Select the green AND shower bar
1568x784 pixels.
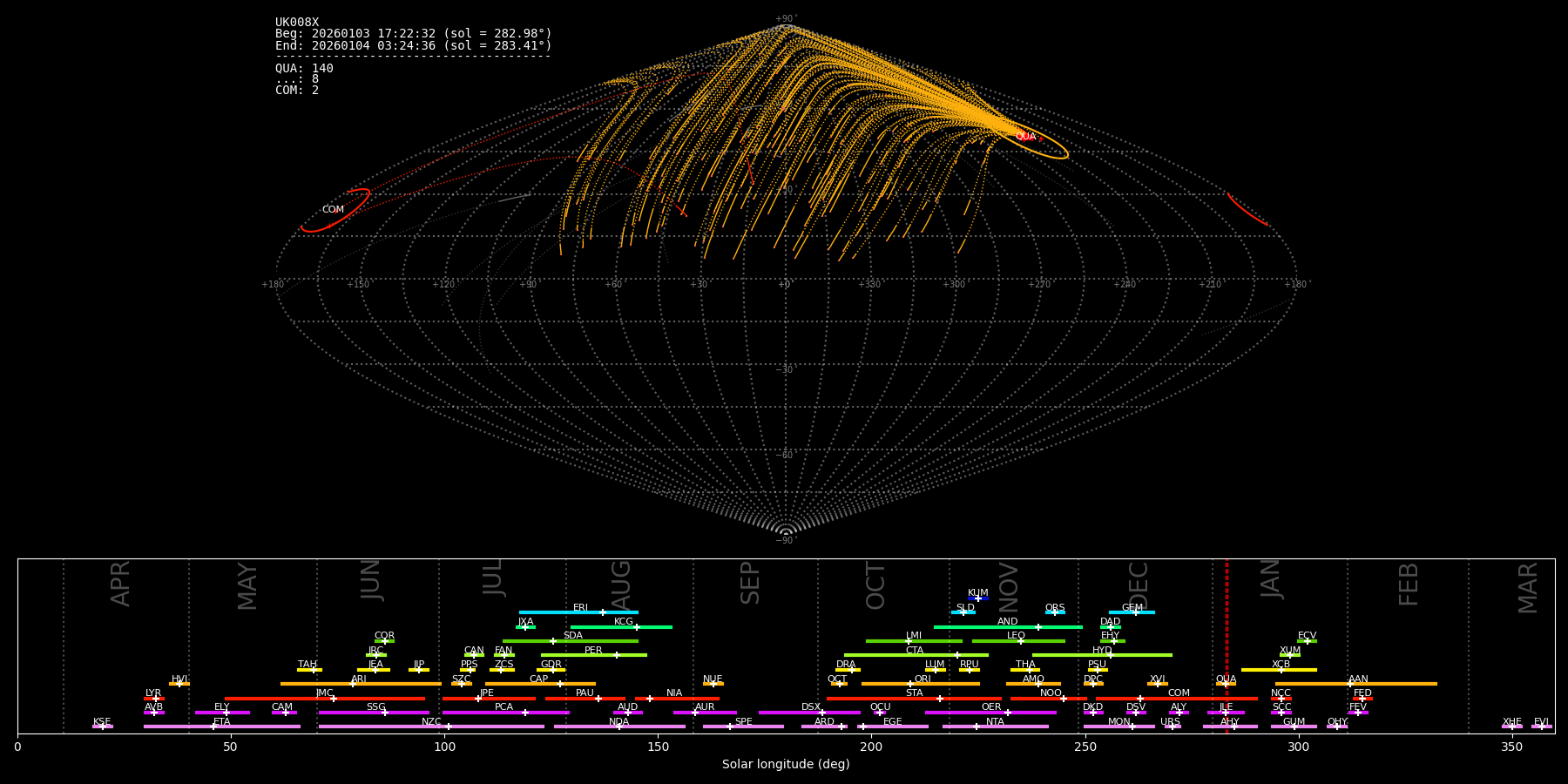coord(984,627)
